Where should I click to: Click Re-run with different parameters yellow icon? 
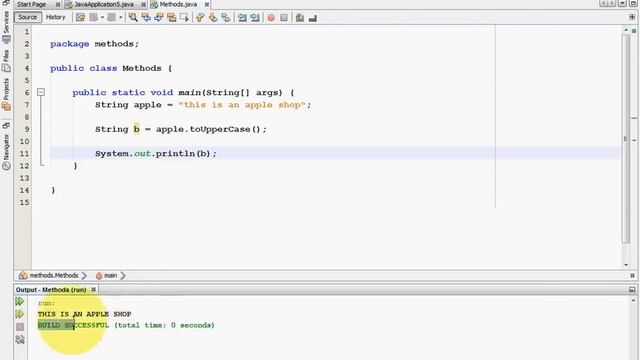click(x=20, y=314)
